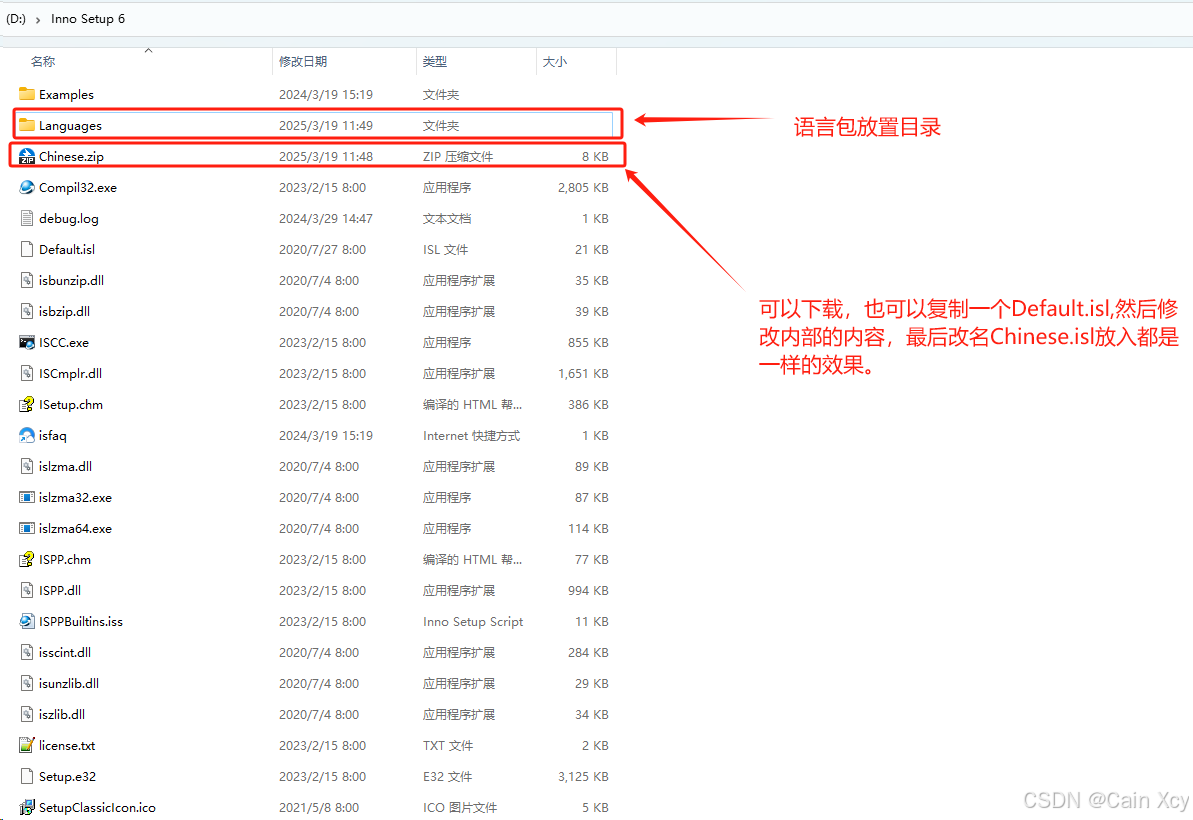Click the ISCC.exe console icon
This screenshot has height=820, width=1193.
coord(27,342)
